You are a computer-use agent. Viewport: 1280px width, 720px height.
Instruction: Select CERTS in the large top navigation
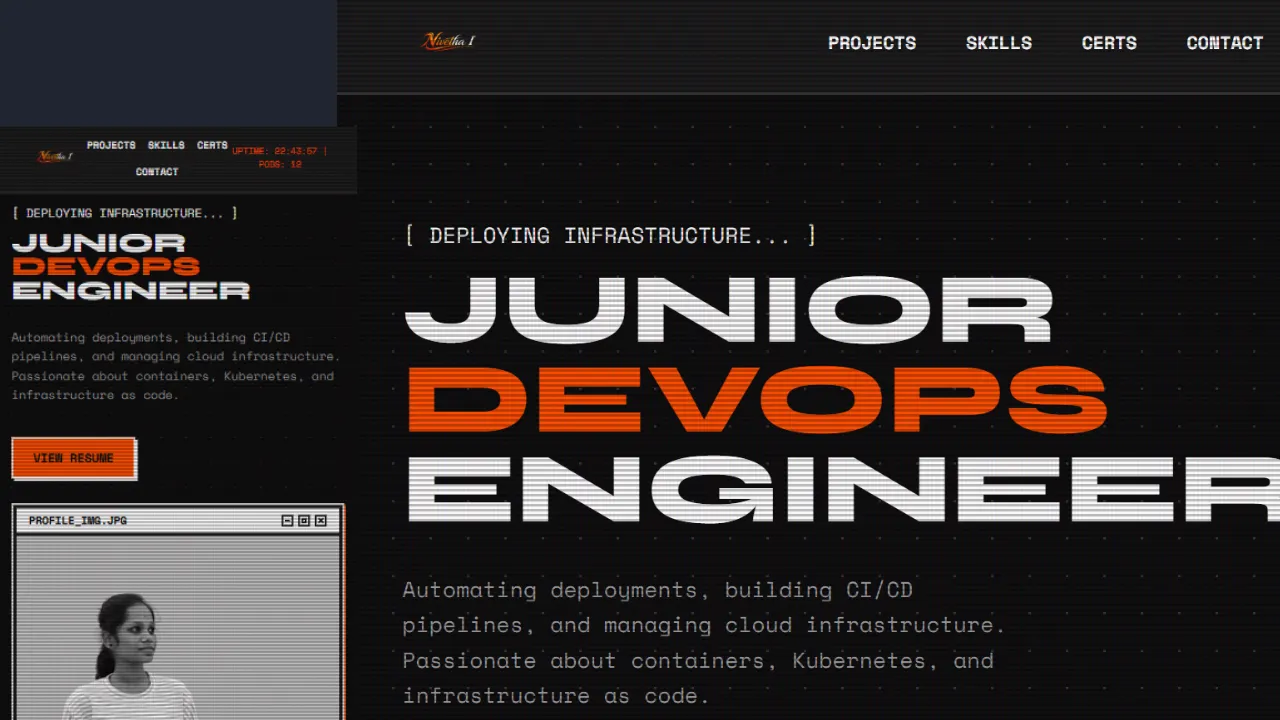(x=1109, y=43)
